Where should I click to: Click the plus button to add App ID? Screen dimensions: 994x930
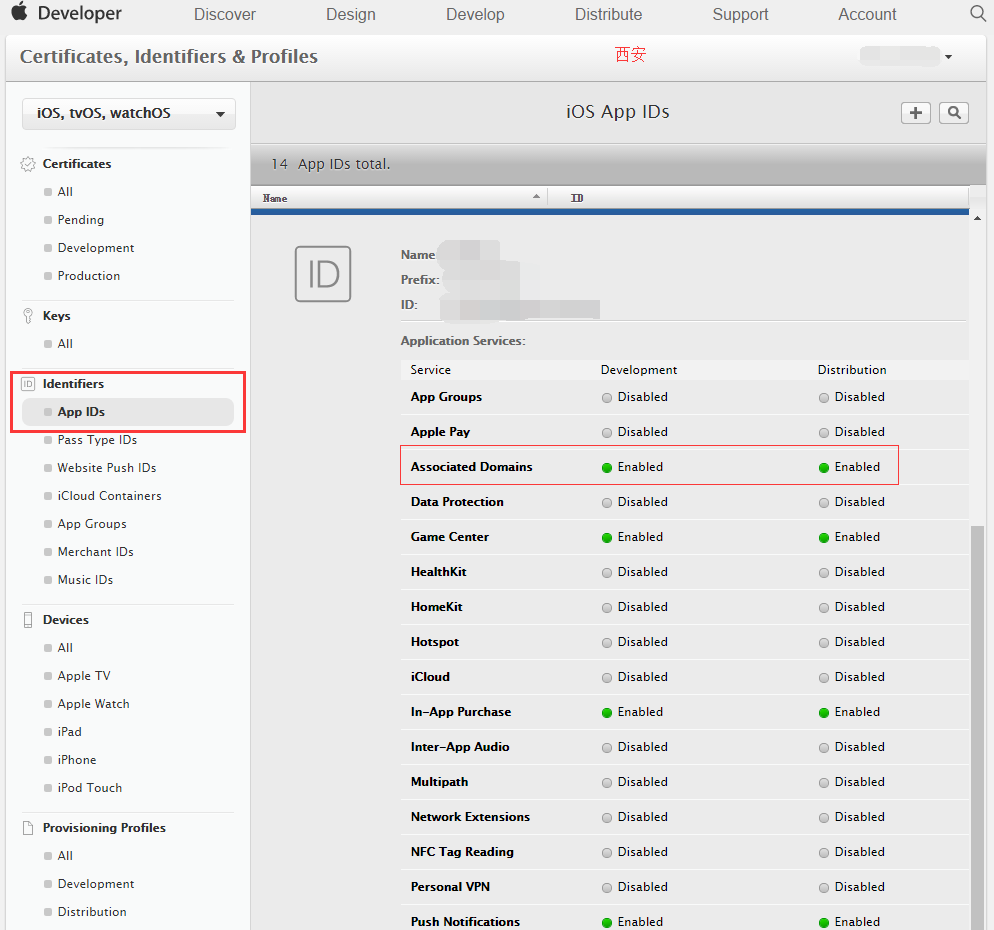click(915, 113)
